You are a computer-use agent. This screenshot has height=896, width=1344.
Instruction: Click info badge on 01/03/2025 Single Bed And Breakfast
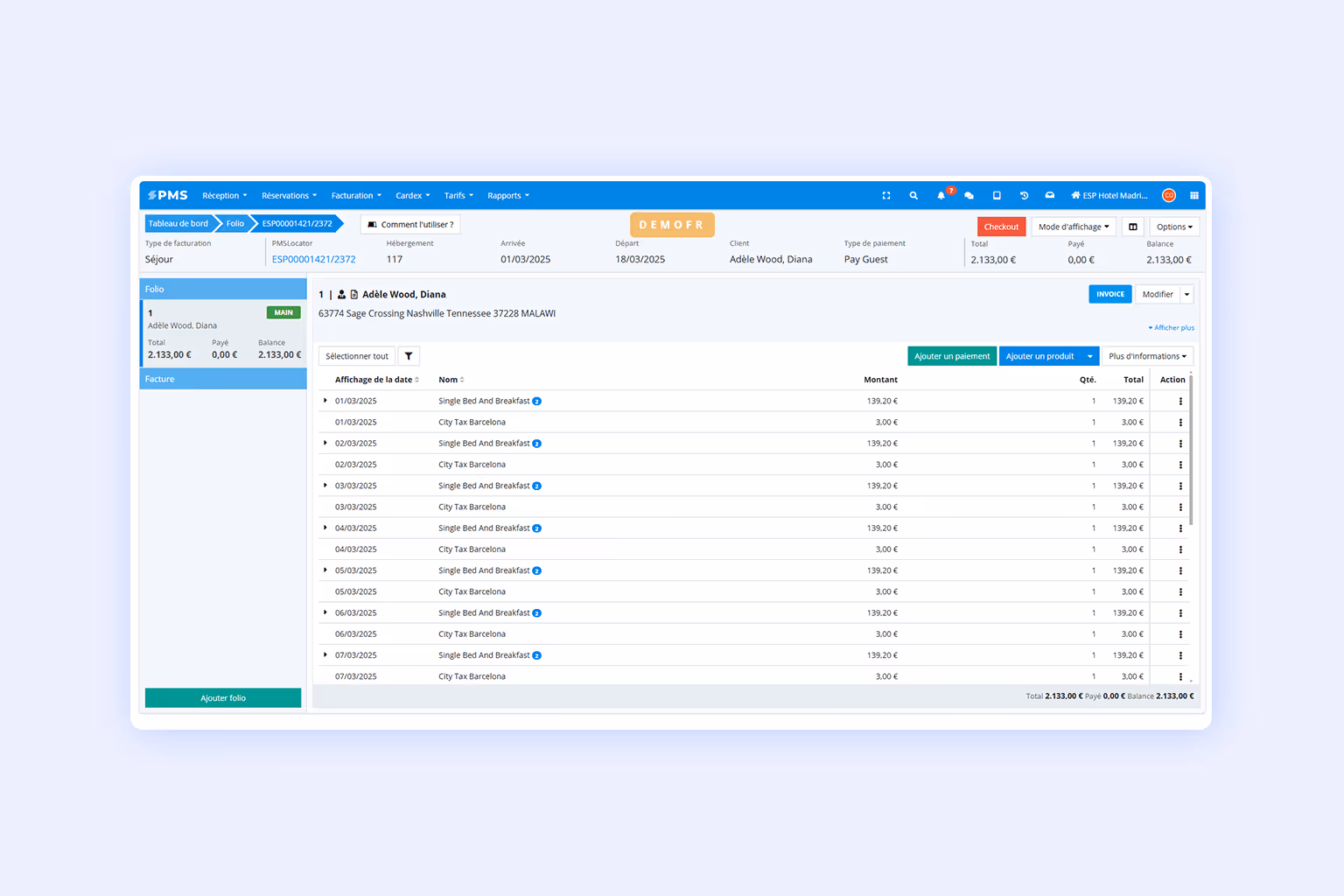coord(537,402)
